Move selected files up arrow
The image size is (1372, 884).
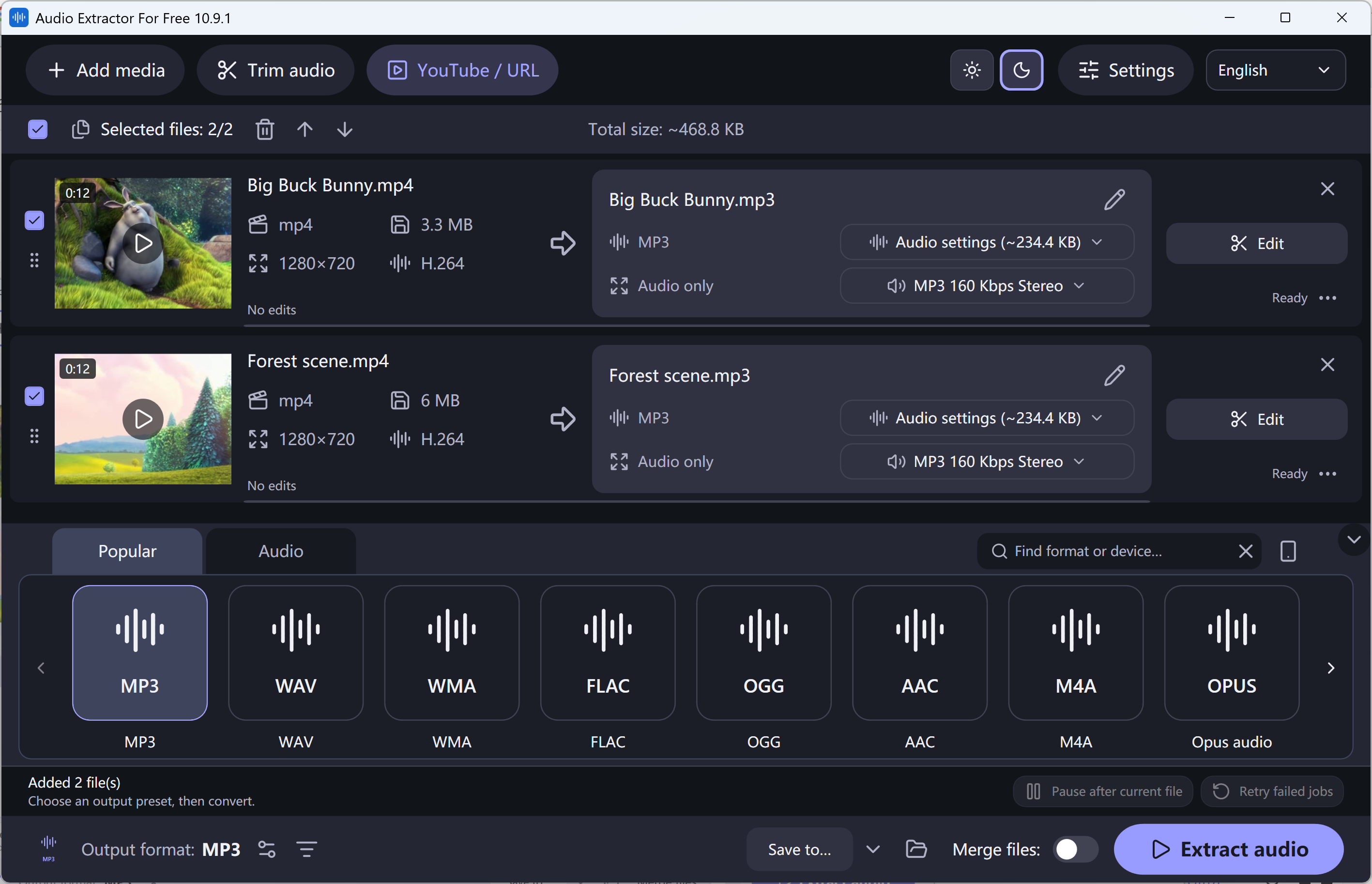click(x=305, y=129)
